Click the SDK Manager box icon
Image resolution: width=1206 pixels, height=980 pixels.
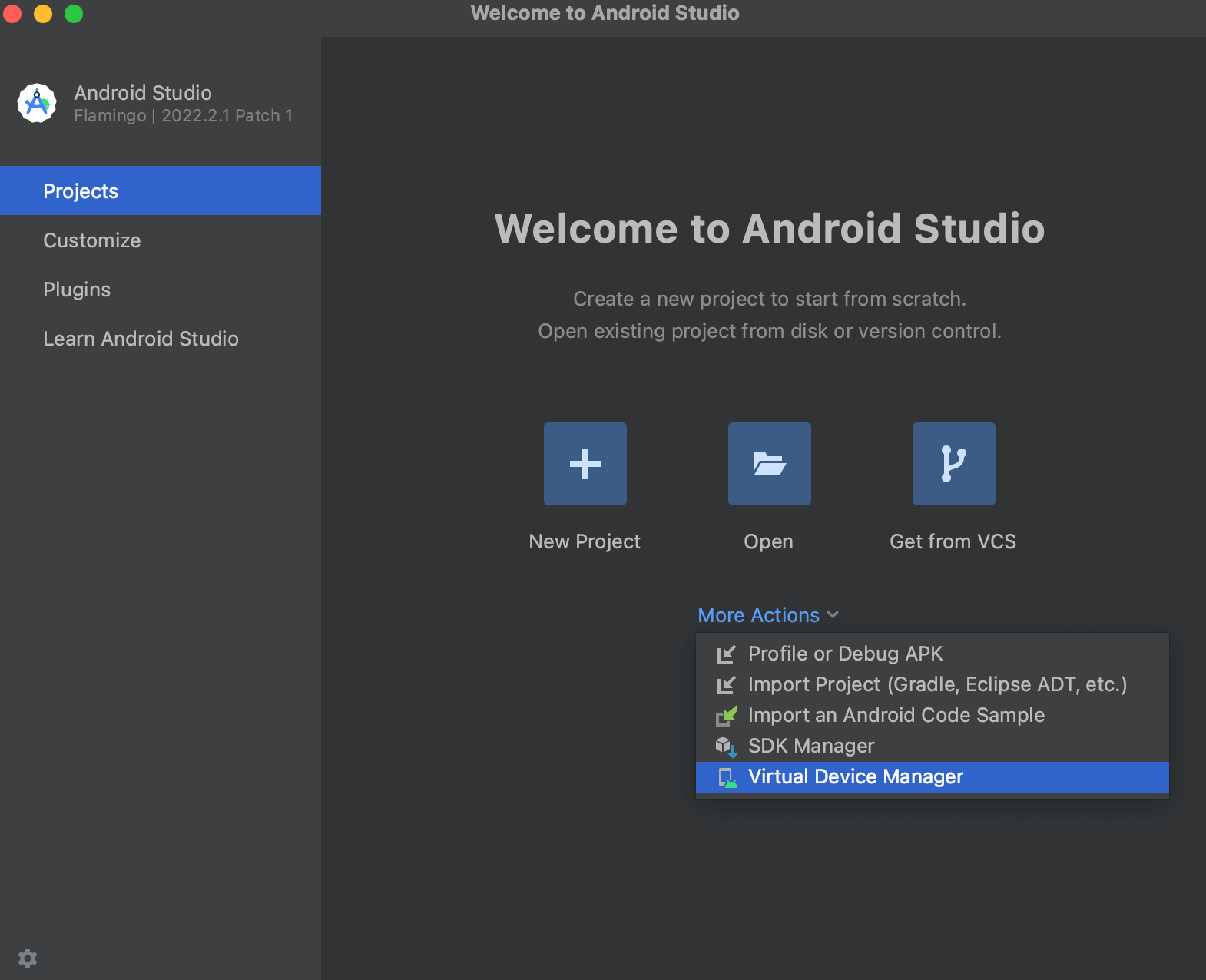726,746
